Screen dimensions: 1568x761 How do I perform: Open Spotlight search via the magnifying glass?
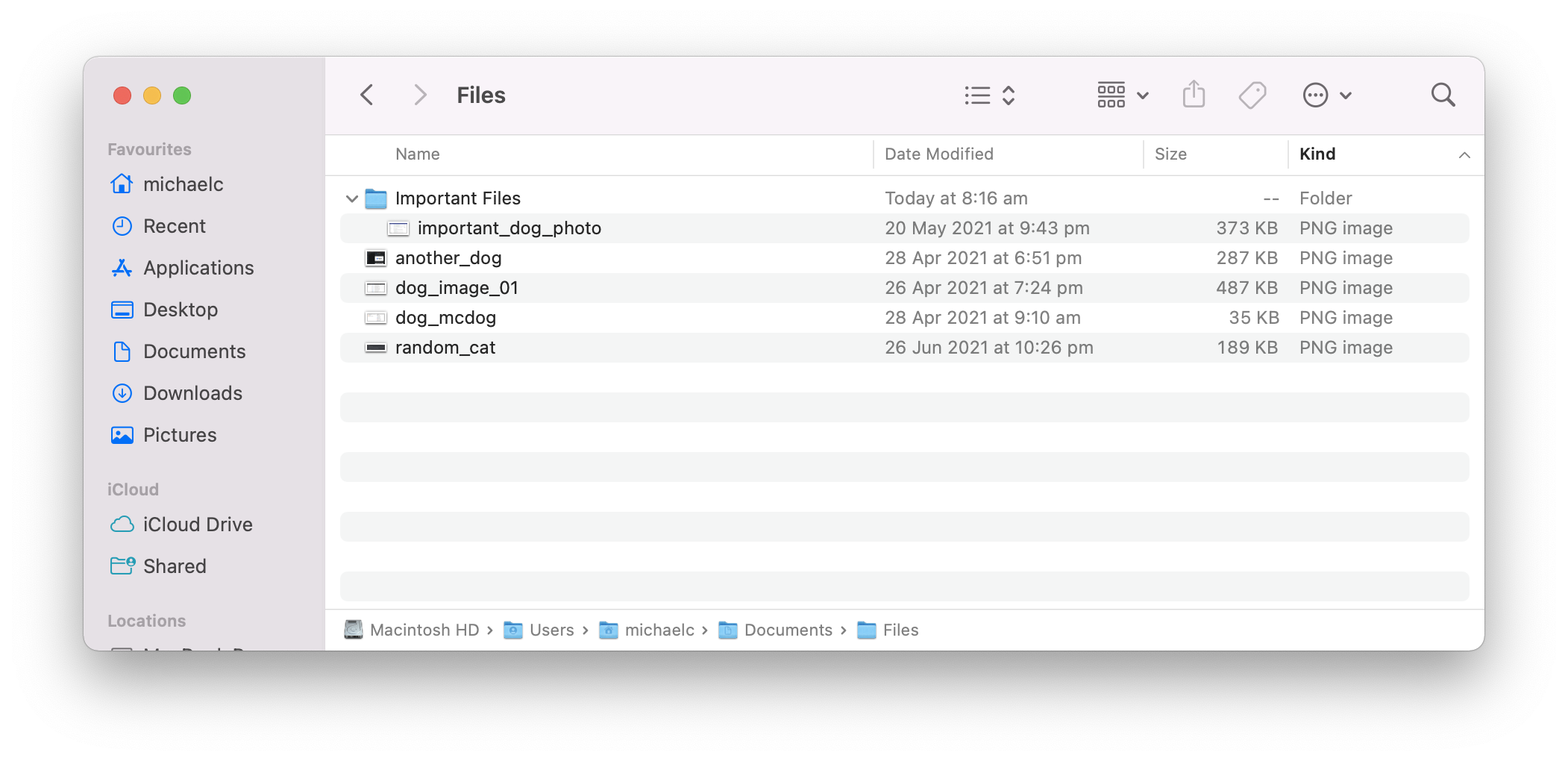tap(1443, 95)
